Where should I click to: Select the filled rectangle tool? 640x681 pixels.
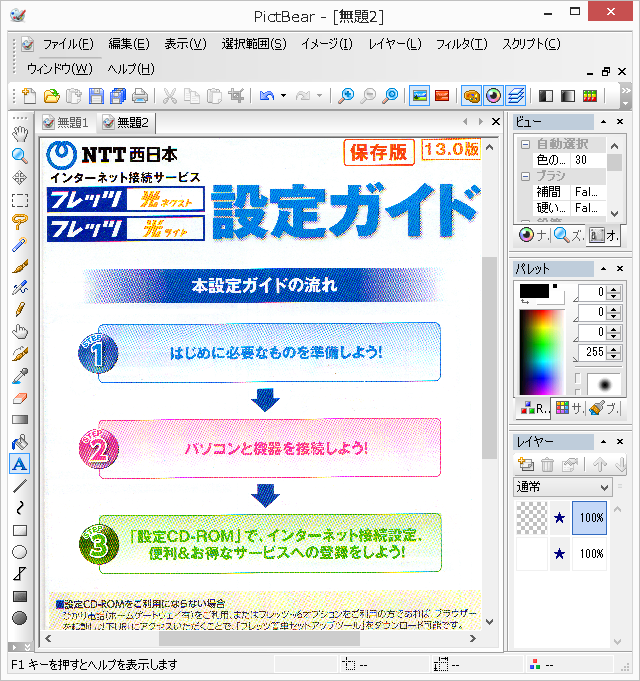[x=20, y=597]
